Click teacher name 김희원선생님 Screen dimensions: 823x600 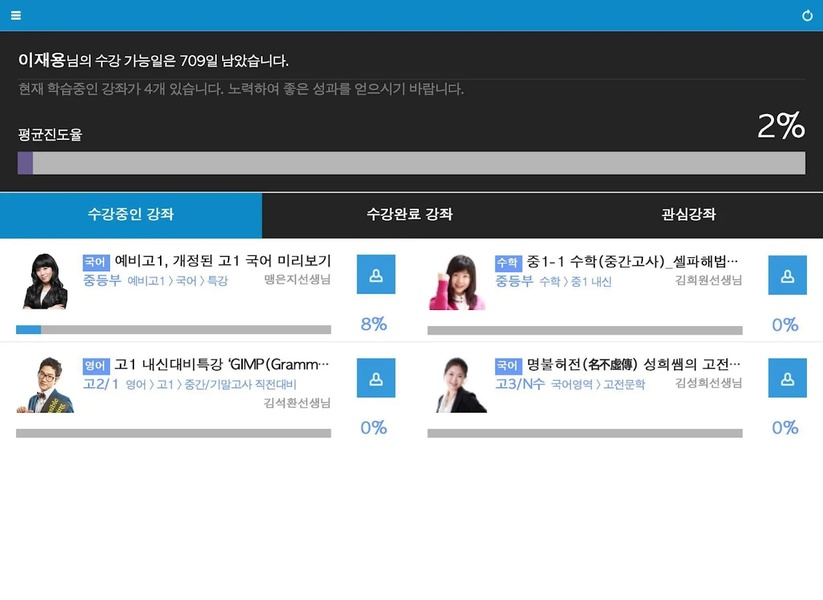click(x=709, y=280)
